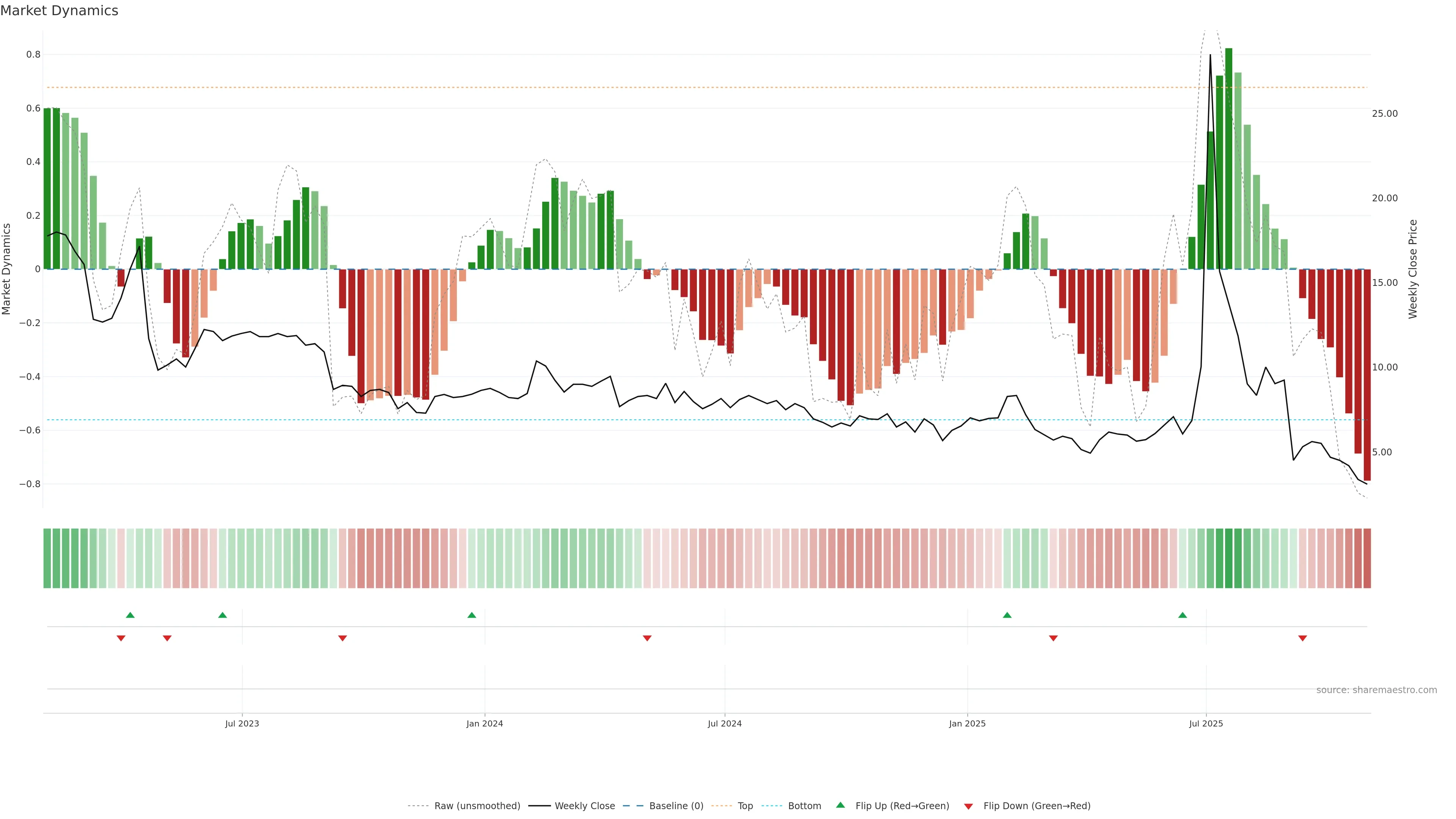The width and height of the screenshot is (1456, 819).
Task: Click the green flip-up marker just before Jan 2024
Action: pos(472,615)
